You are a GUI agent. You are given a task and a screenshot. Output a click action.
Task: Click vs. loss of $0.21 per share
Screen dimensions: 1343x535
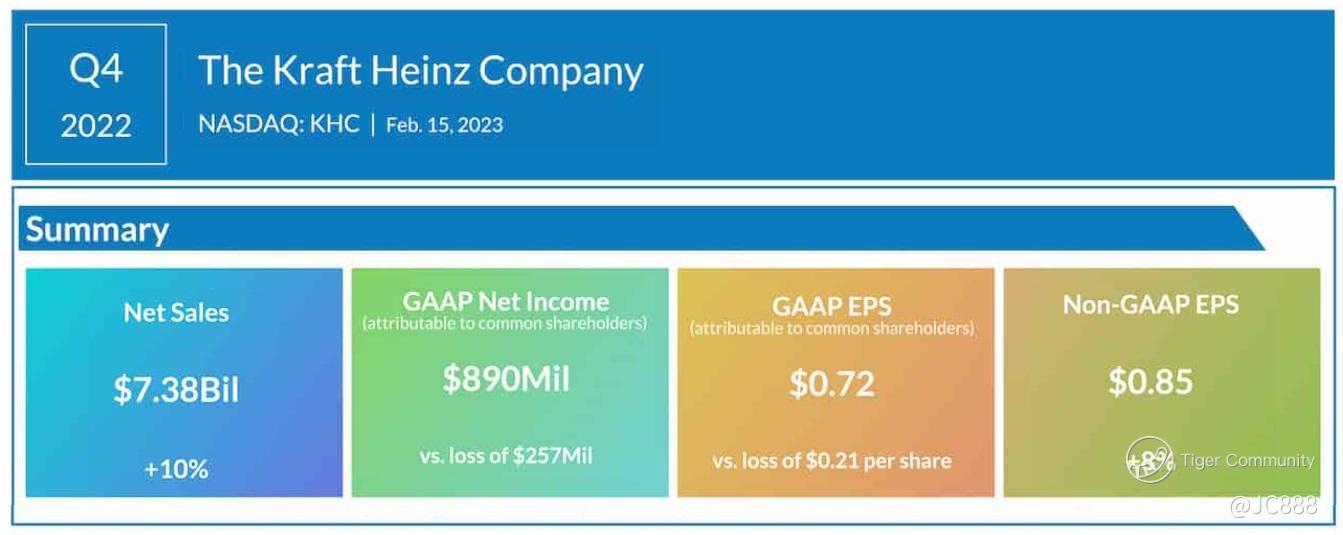832,461
